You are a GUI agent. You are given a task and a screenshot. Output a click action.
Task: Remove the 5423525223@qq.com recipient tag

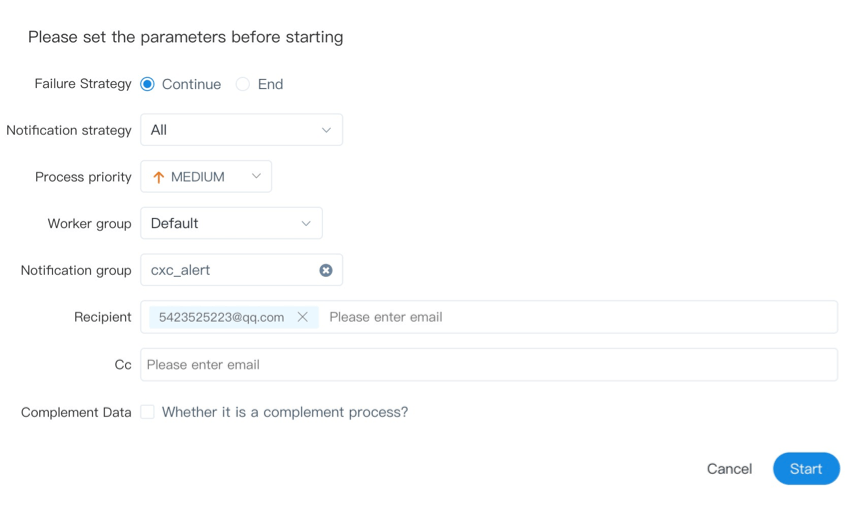click(303, 317)
